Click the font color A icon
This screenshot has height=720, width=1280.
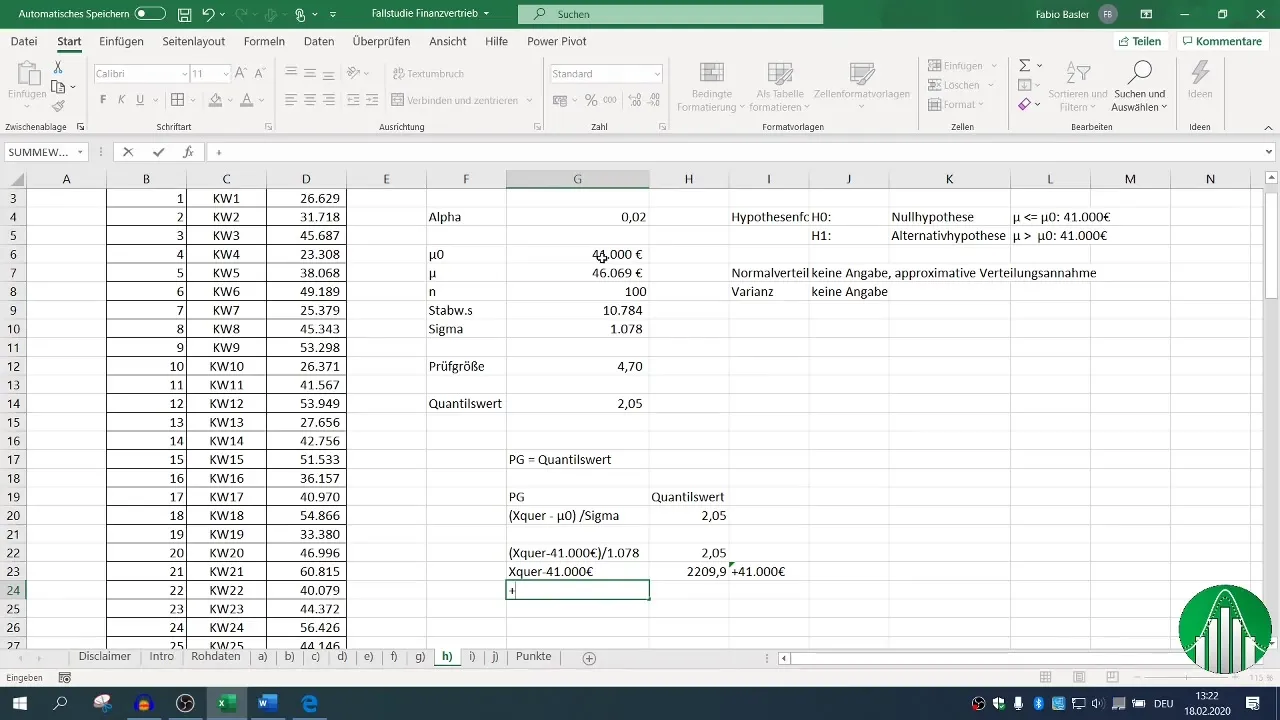[246, 100]
